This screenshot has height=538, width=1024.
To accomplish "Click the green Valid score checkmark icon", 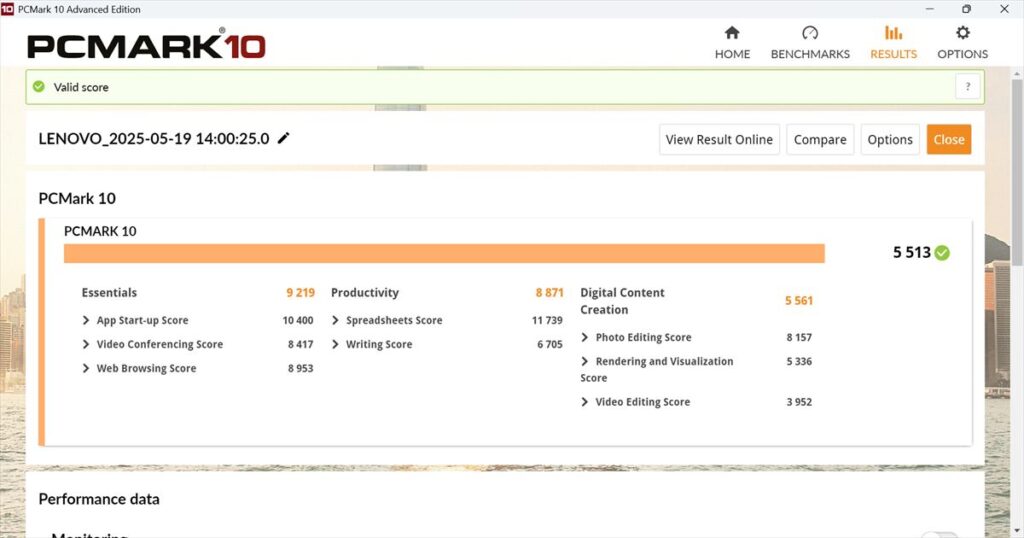I will tap(39, 86).
